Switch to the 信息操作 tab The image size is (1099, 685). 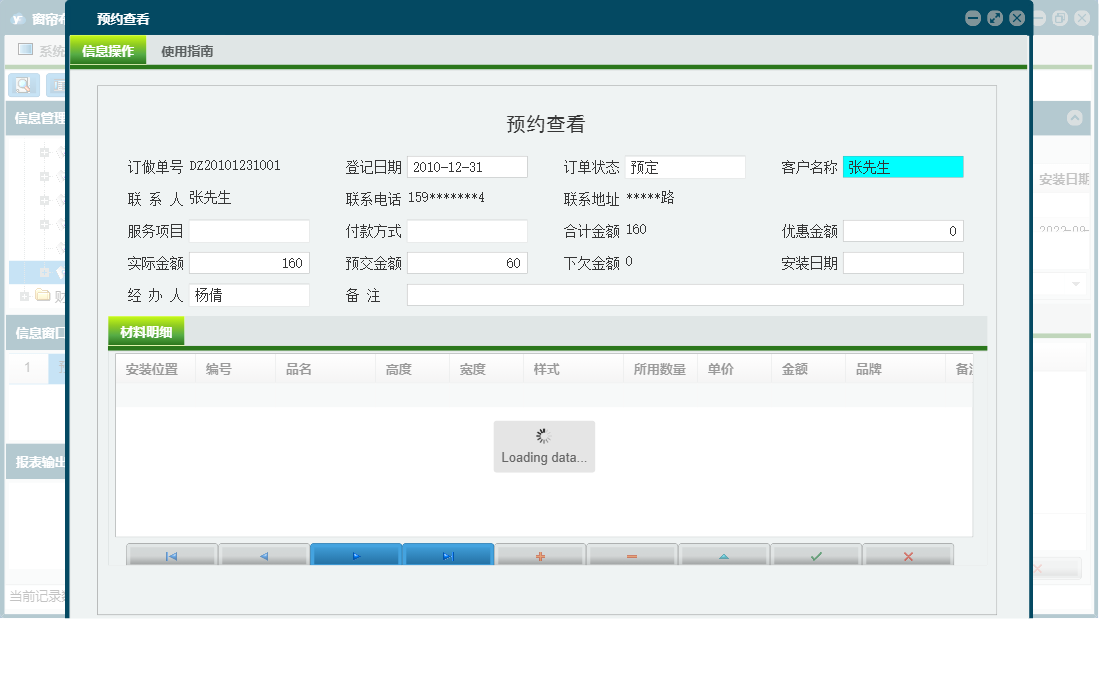[108, 49]
